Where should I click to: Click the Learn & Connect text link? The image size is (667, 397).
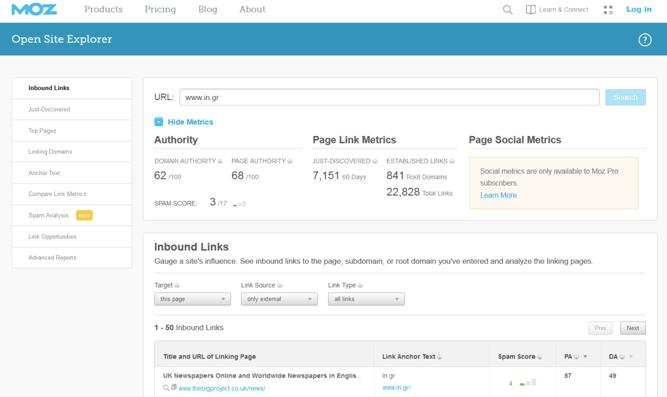(x=563, y=9)
